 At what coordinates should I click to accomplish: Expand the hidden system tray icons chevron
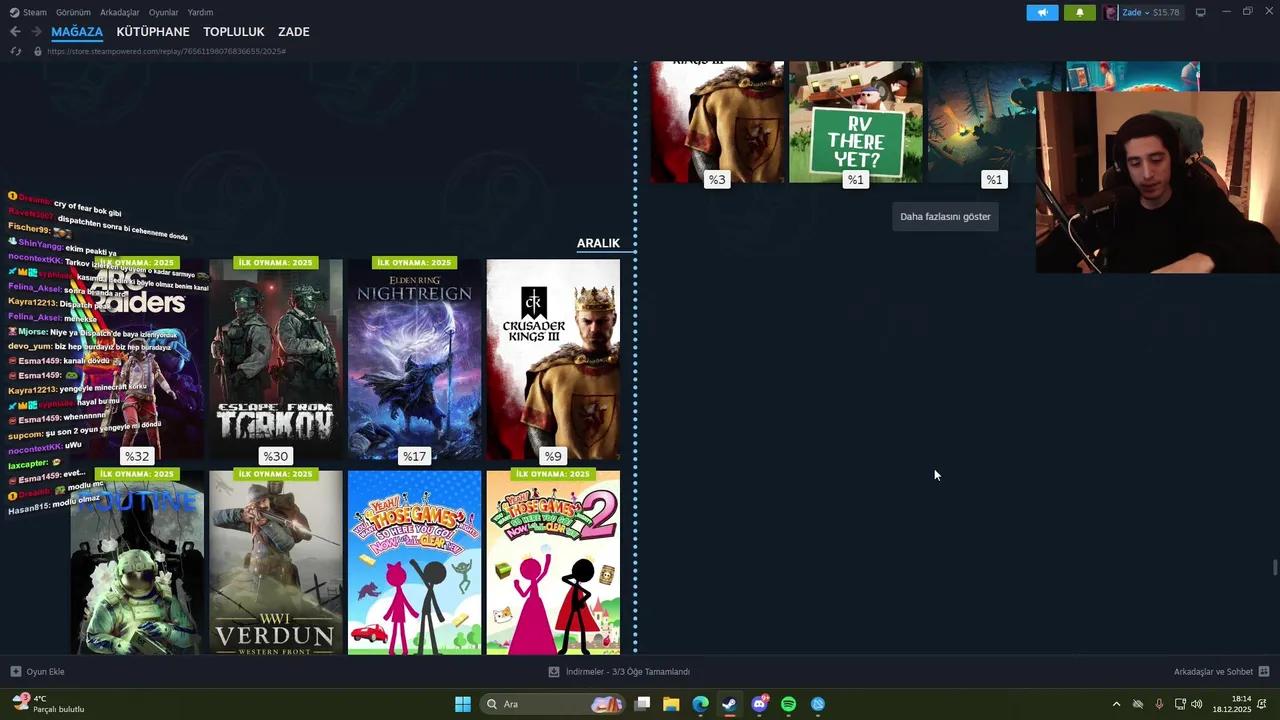[1116, 704]
